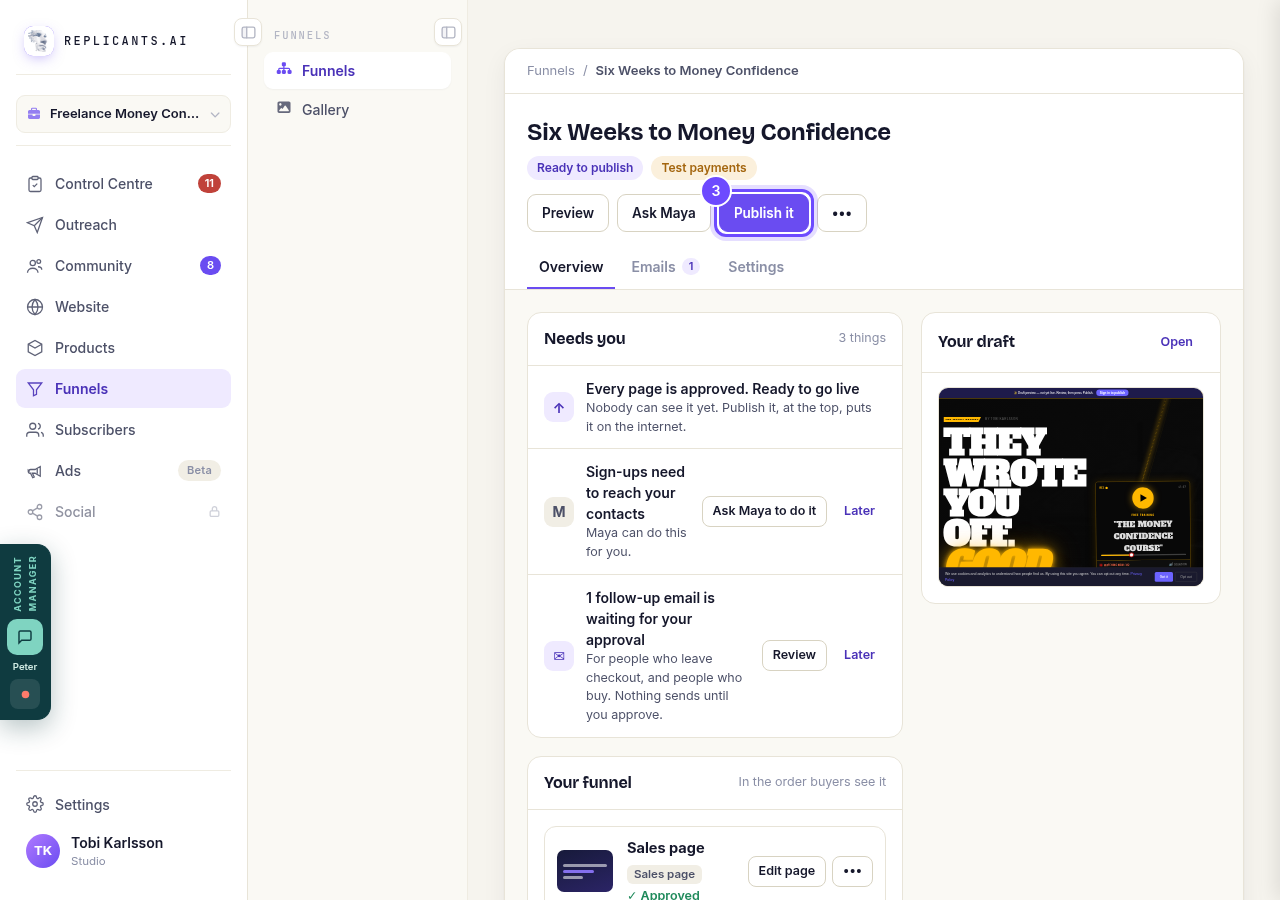1280x900 pixels.
Task: Click the upward arrow publish icon
Action: pyautogui.click(x=559, y=407)
